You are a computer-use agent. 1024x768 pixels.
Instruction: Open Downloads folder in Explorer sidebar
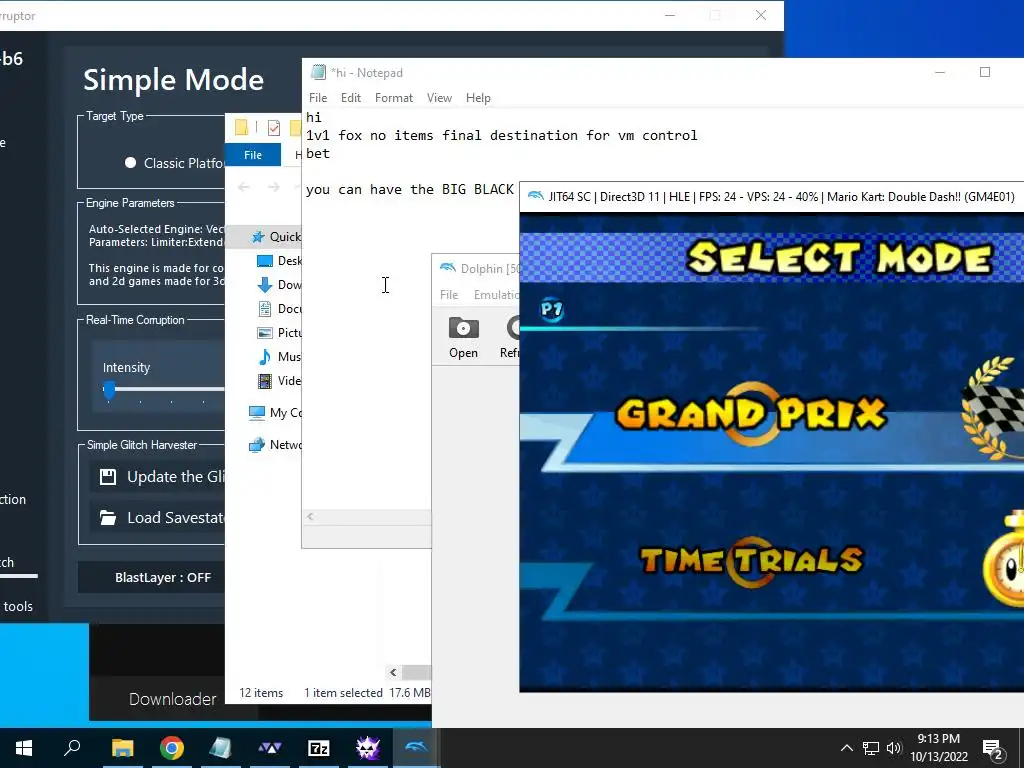[x=279, y=285]
